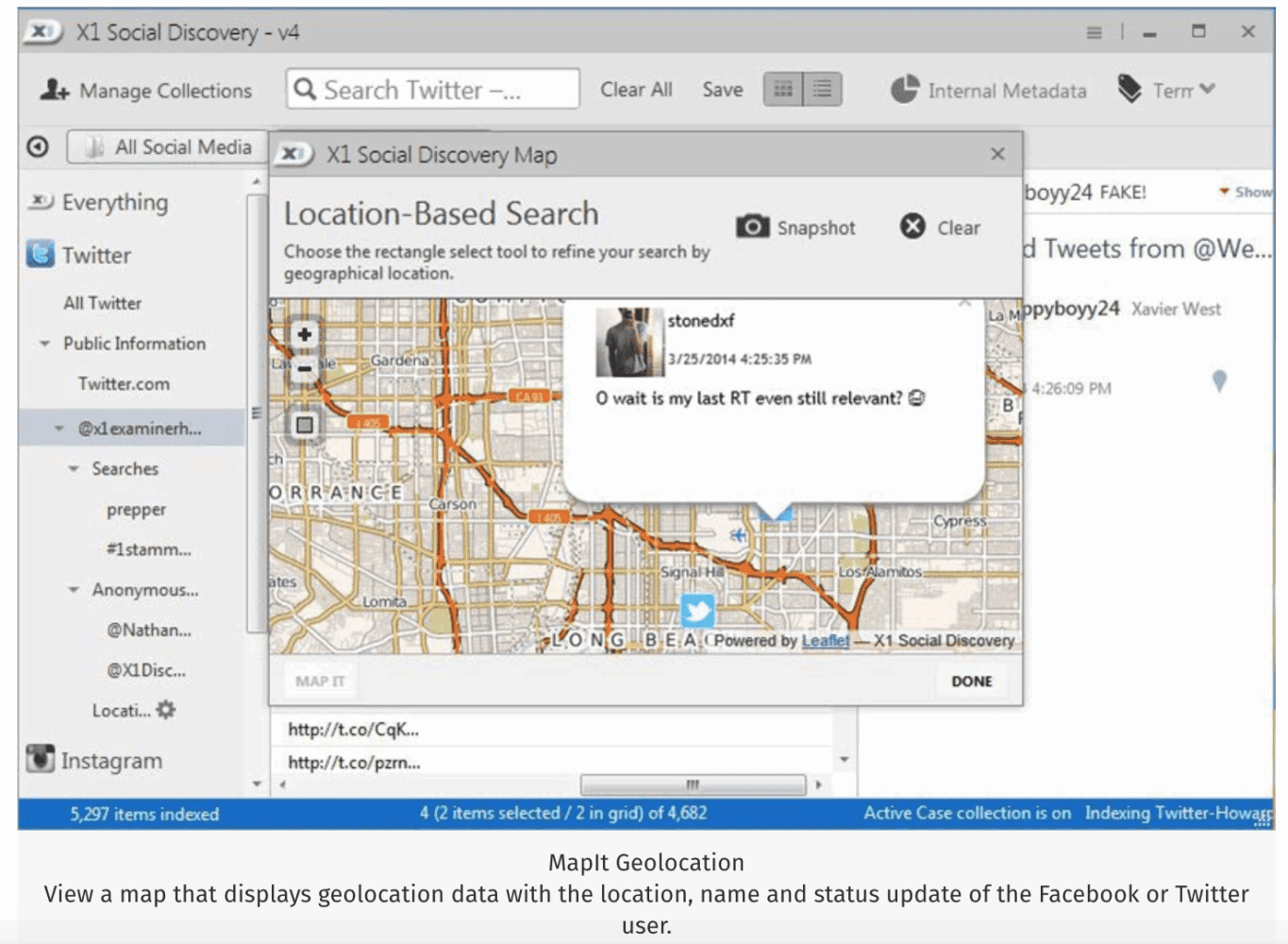Click the gear icon next to Locati...
The image size is (1288, 944).
pos(166,710)
